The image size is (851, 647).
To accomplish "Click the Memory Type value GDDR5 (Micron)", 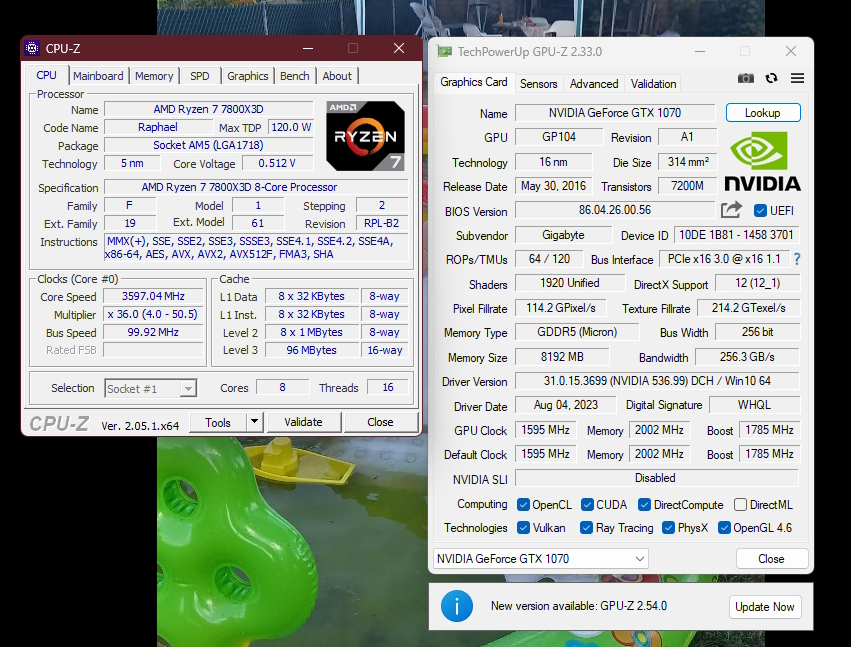I will [577, 332].
